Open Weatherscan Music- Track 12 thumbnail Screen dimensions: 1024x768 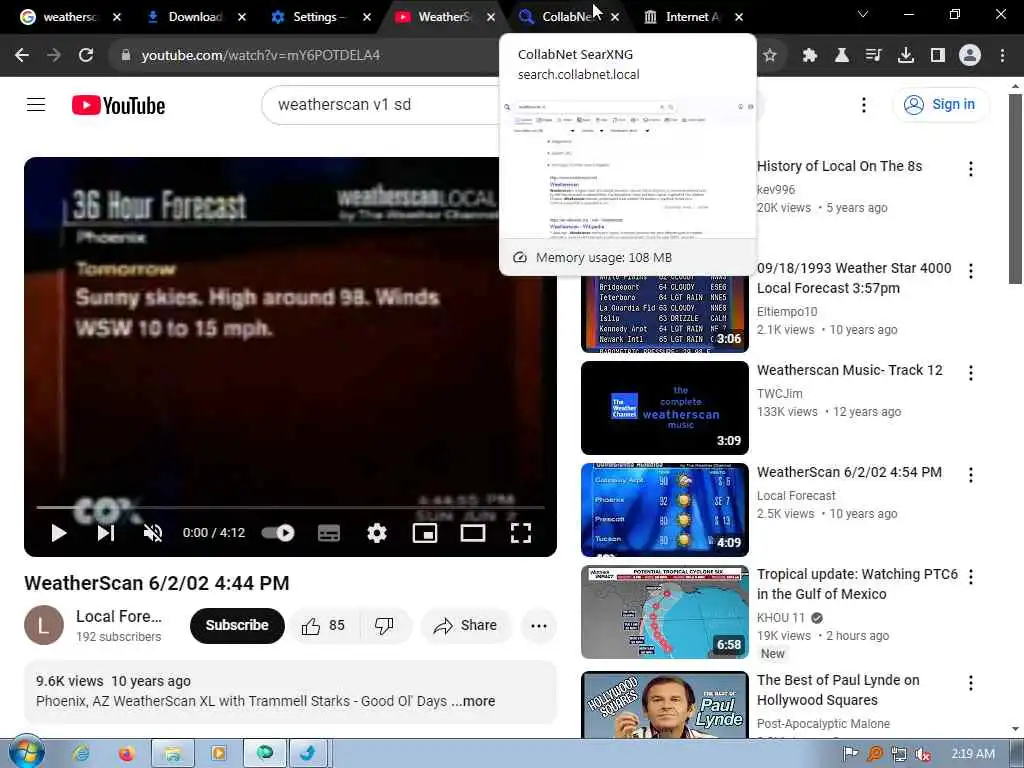pos(665,408)
